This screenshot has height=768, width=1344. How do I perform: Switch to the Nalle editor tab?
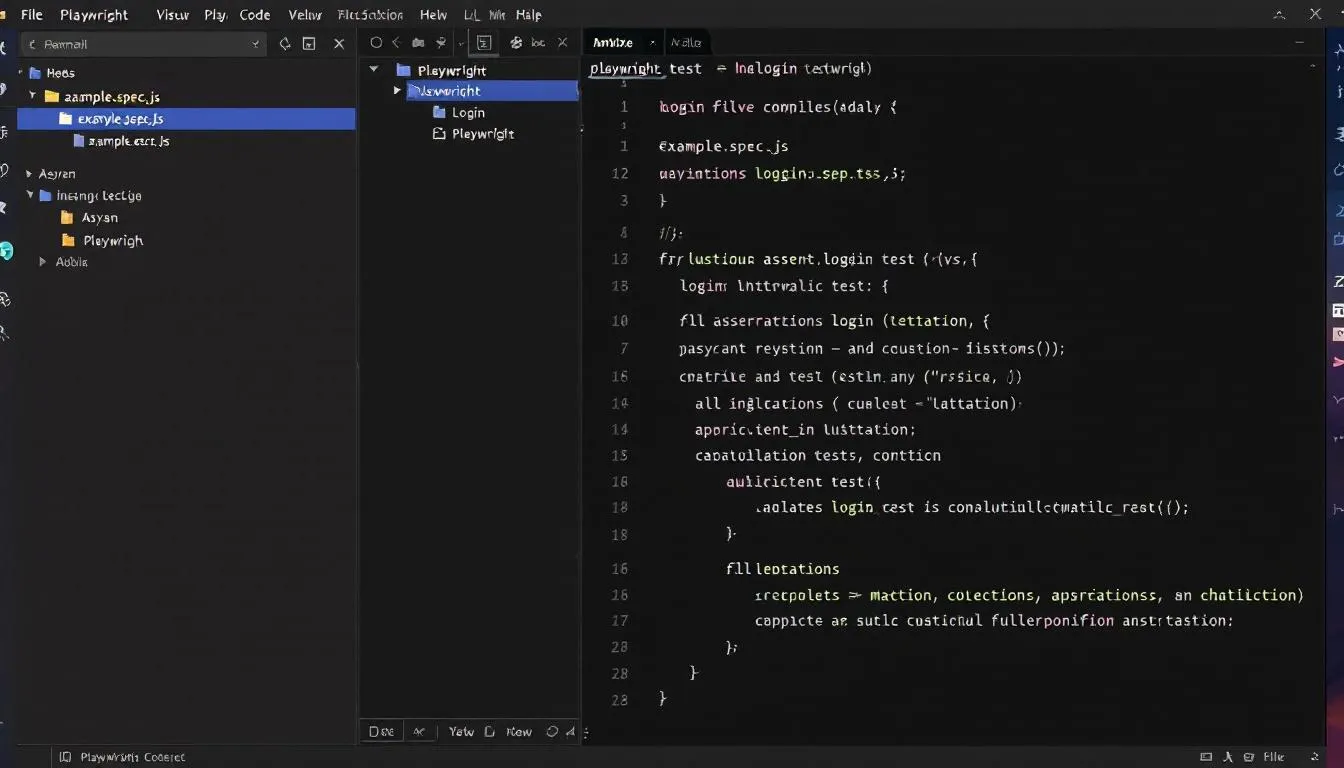(x=686, y=42)
